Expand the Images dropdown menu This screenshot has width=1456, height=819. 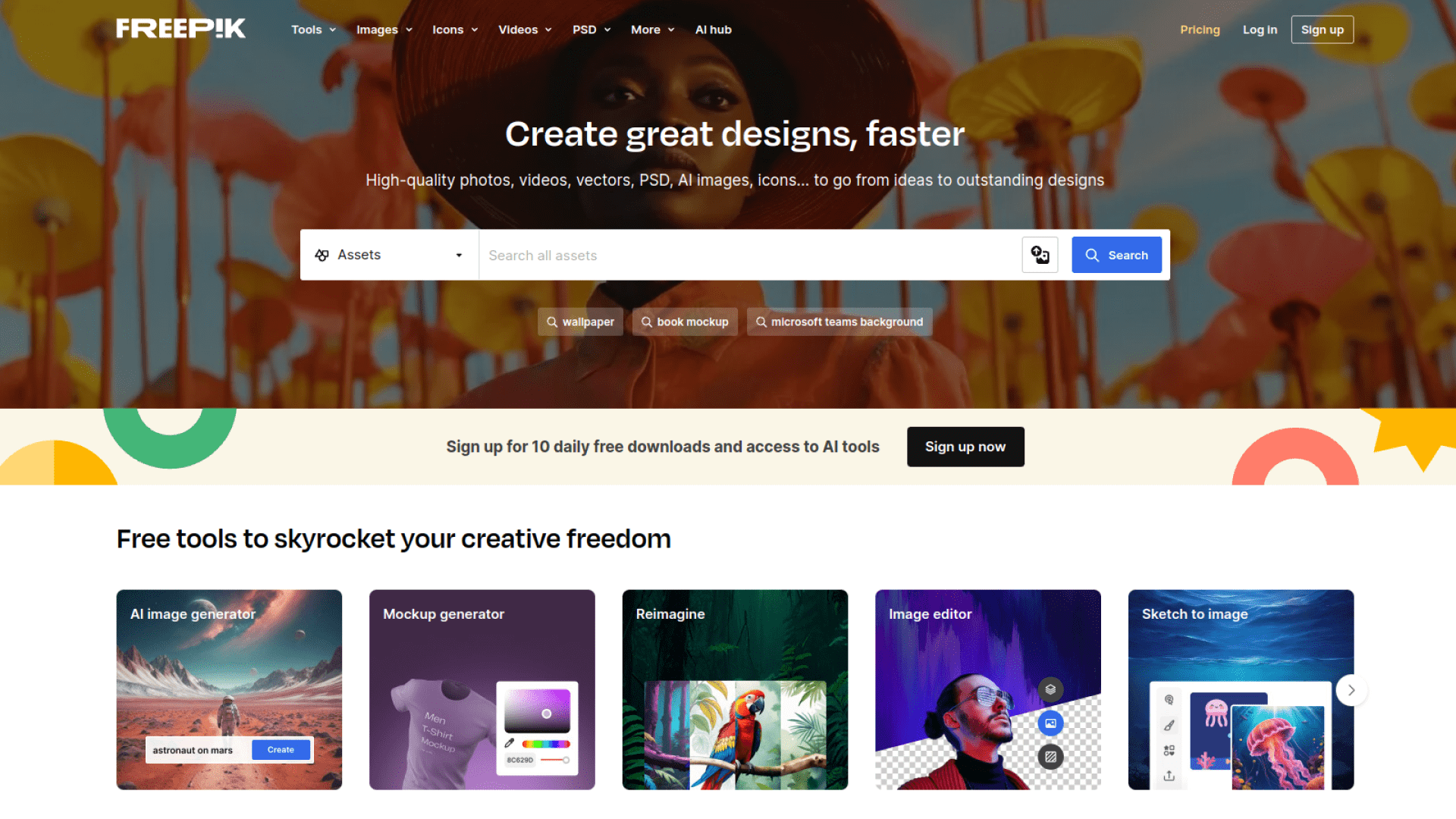[x=385, y=29]
